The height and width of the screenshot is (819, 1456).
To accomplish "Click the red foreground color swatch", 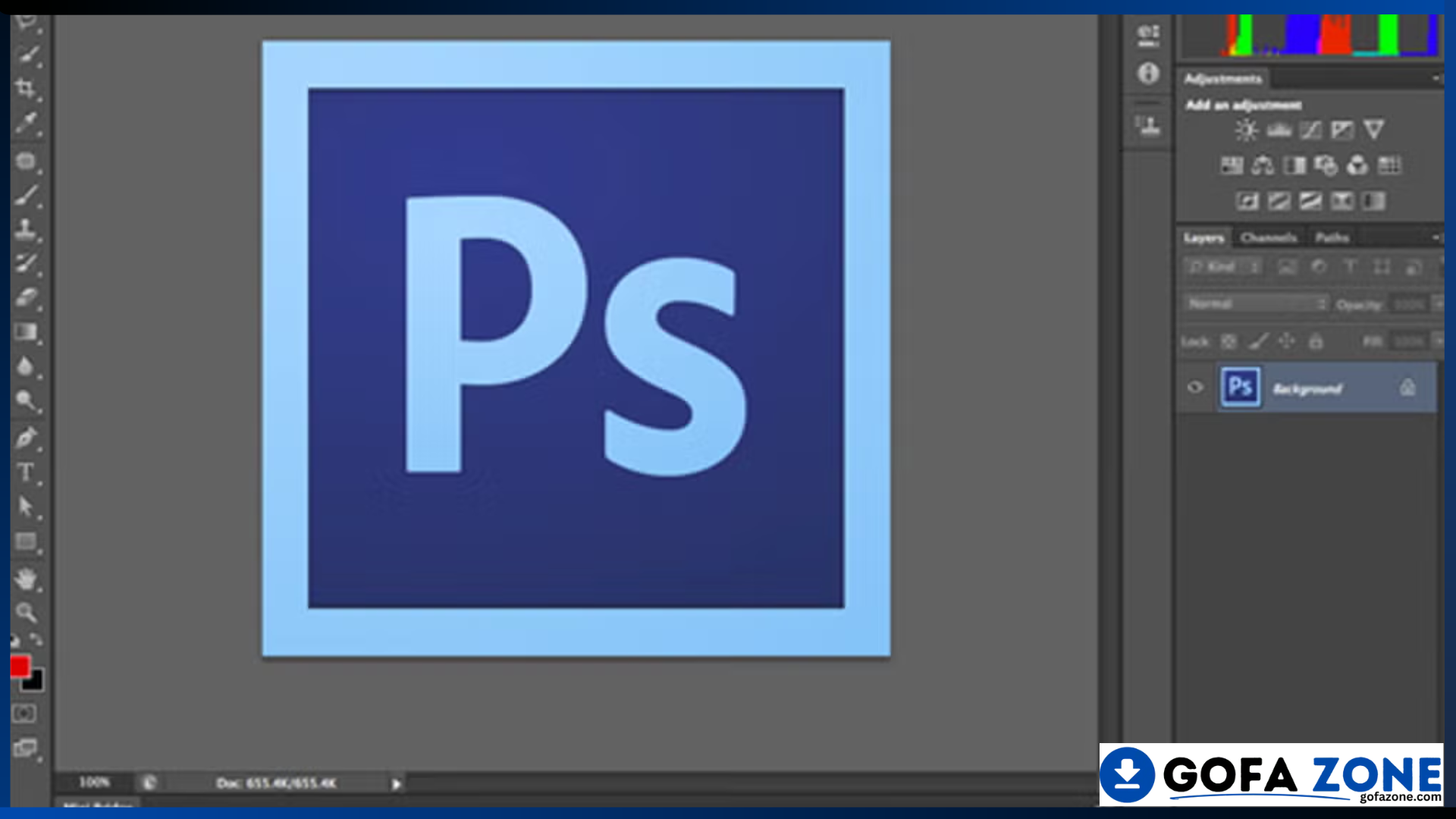I will point(19,667).
